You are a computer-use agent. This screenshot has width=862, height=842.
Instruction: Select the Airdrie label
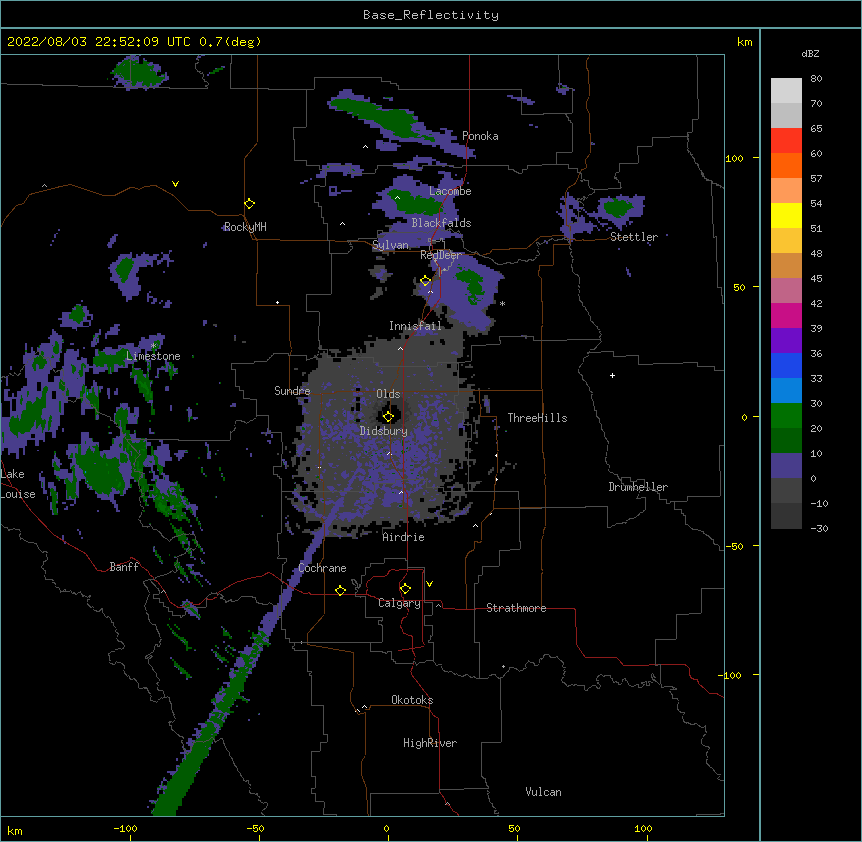tap(404, 537)
